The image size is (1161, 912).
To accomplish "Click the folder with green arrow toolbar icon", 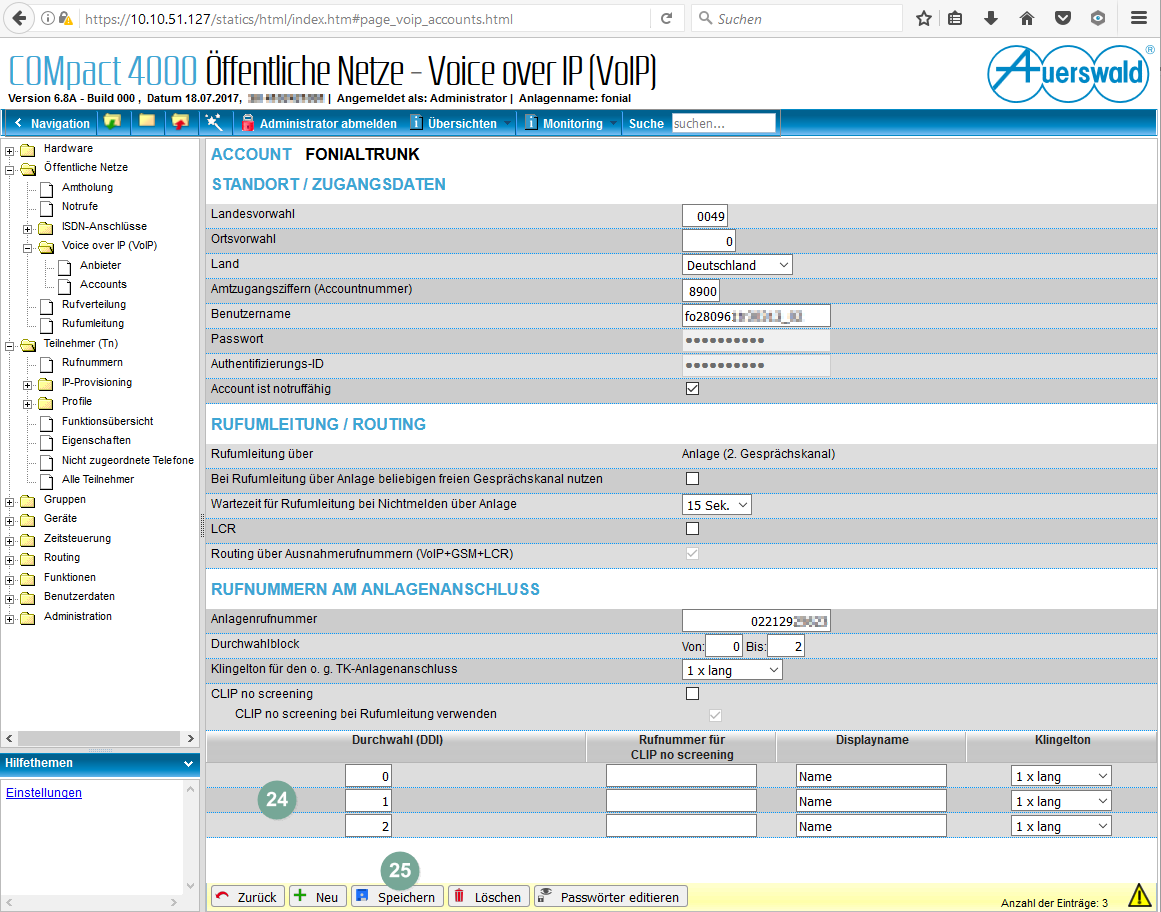I will [x=112, y=122].
